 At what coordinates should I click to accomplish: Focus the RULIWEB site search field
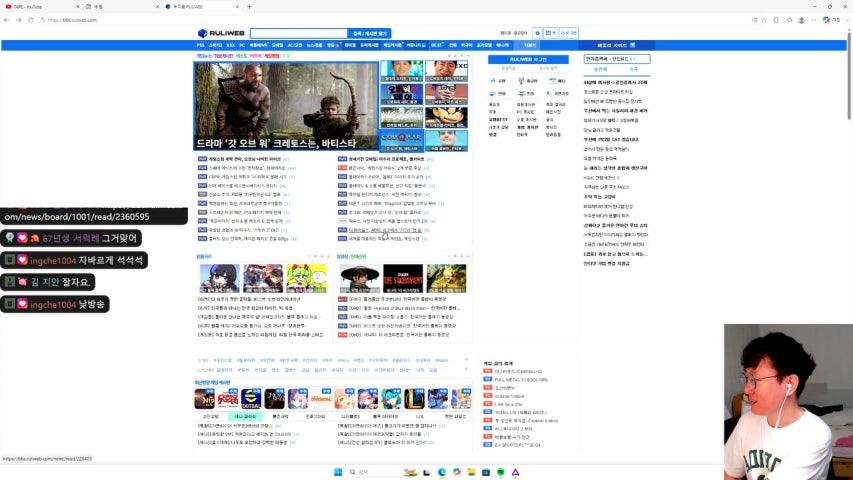coord(299,33)
